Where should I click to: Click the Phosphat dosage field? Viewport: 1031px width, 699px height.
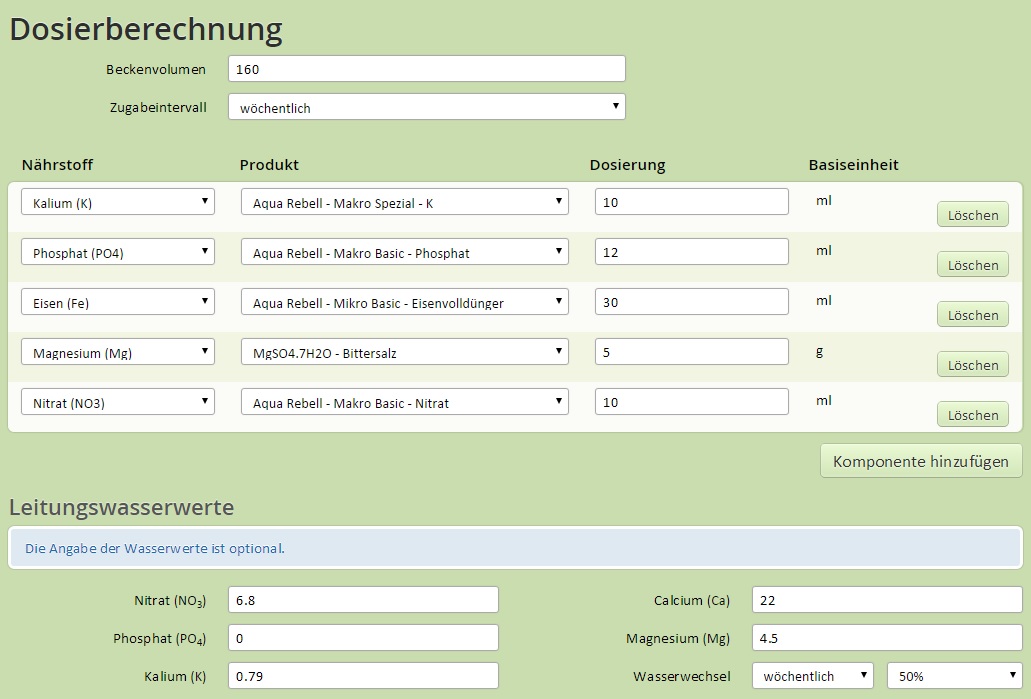point(692,252)
